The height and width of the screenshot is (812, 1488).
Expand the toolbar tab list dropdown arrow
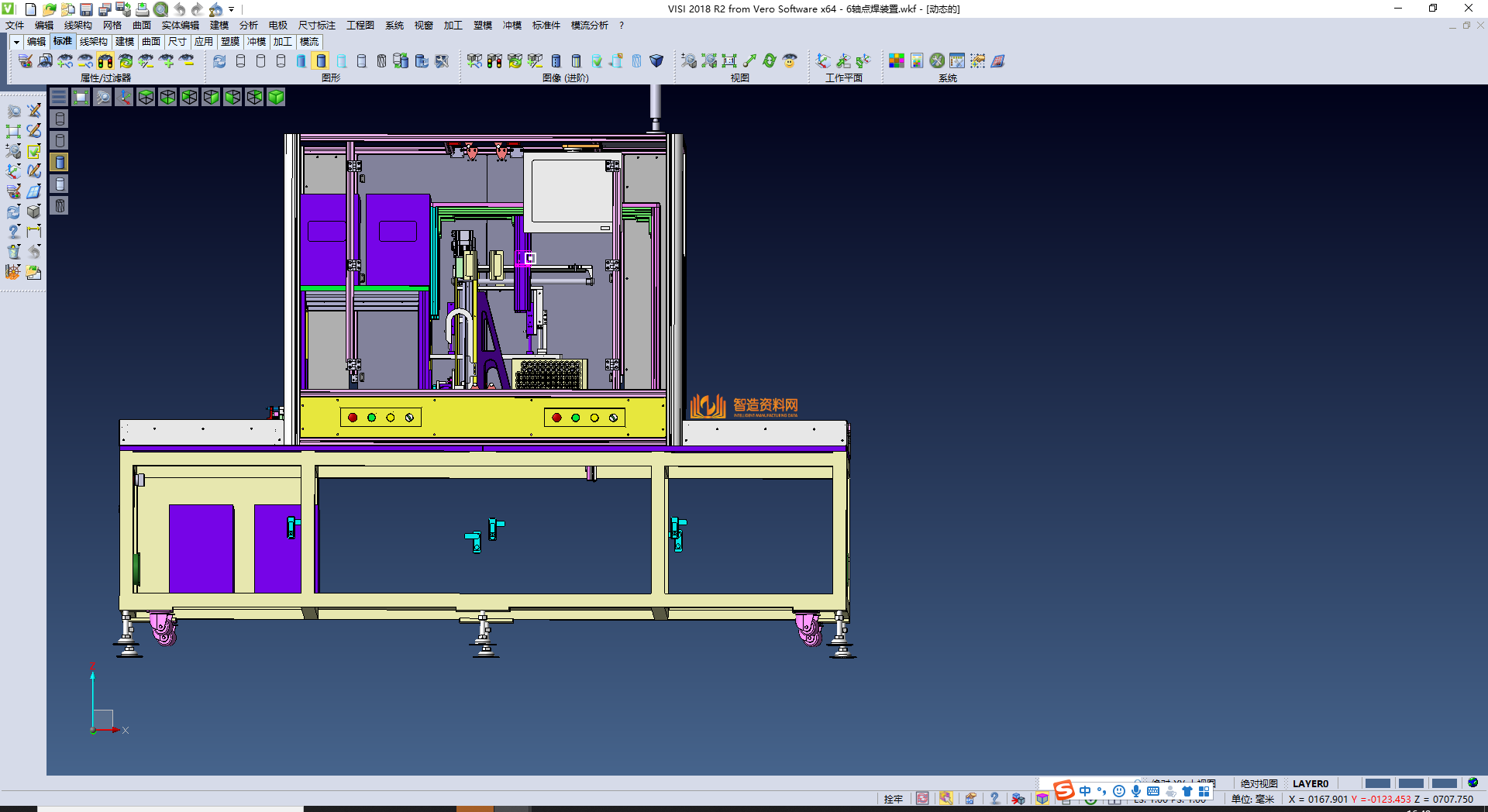pos(15,42)
